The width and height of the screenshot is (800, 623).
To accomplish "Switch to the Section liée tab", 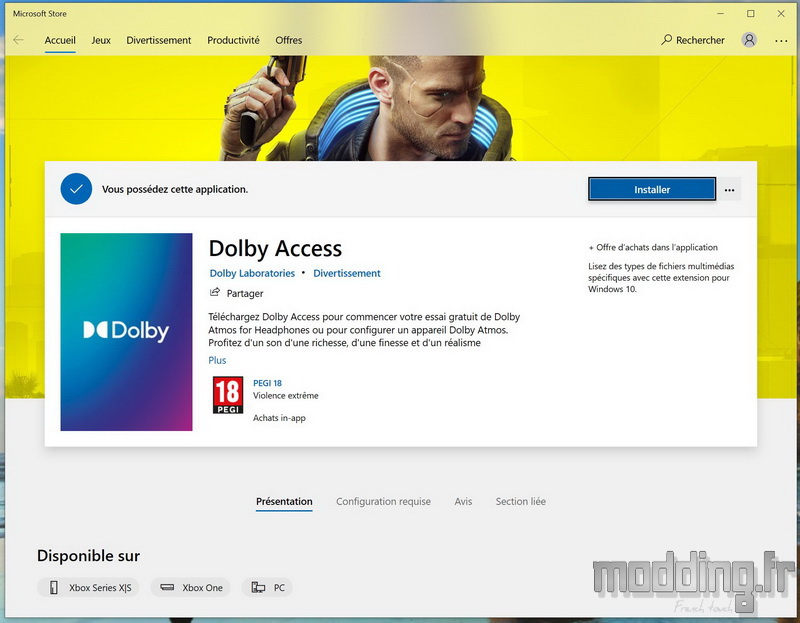I will pos(520,502).
